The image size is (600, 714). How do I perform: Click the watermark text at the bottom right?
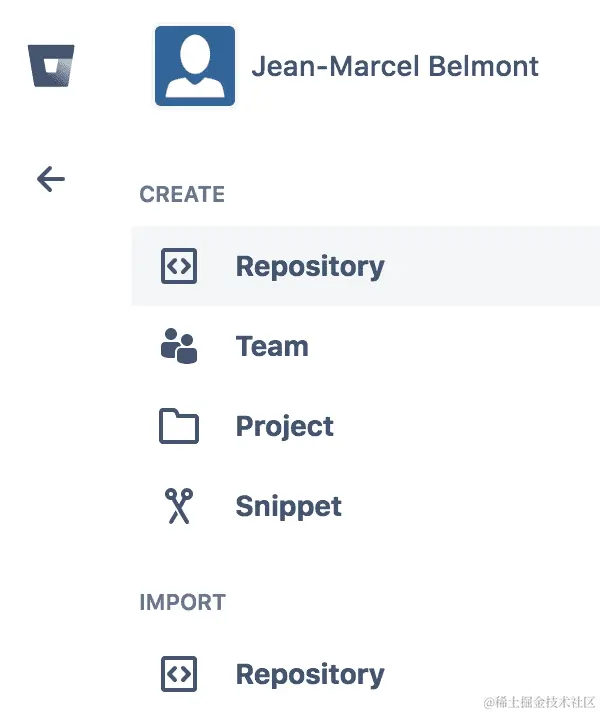(539, 702)
